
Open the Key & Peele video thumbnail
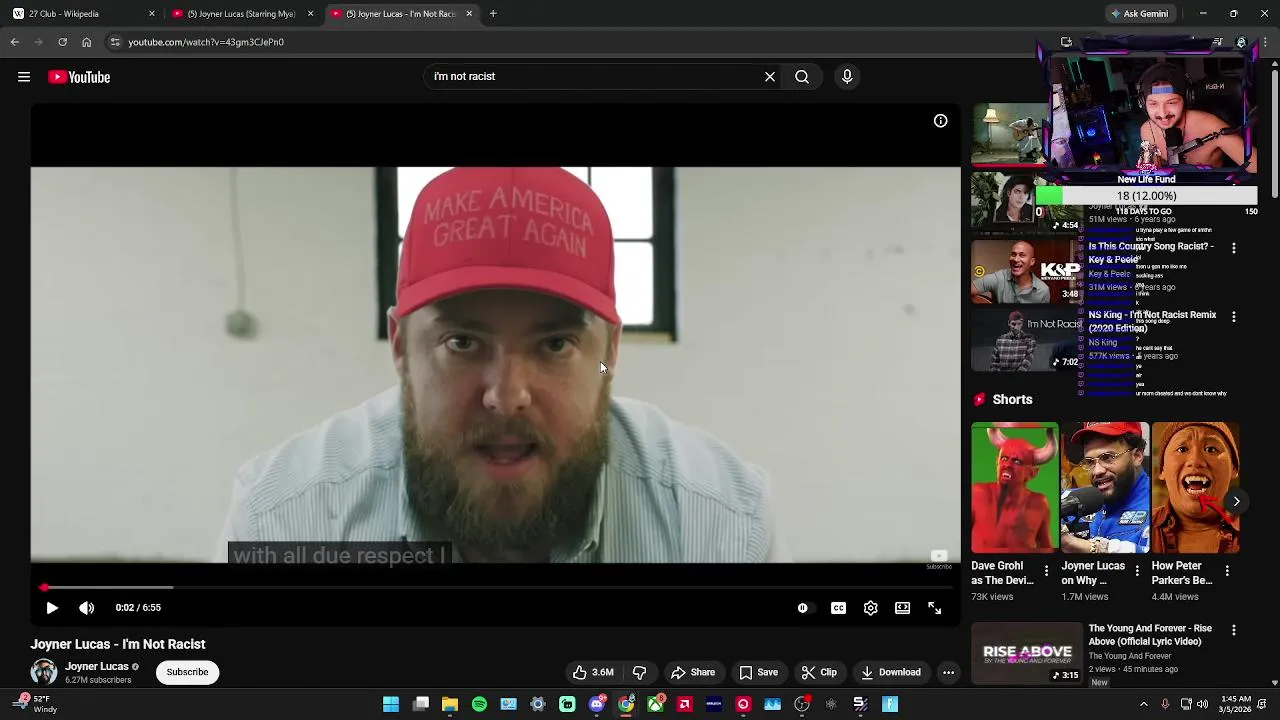tap(1026, 271)
